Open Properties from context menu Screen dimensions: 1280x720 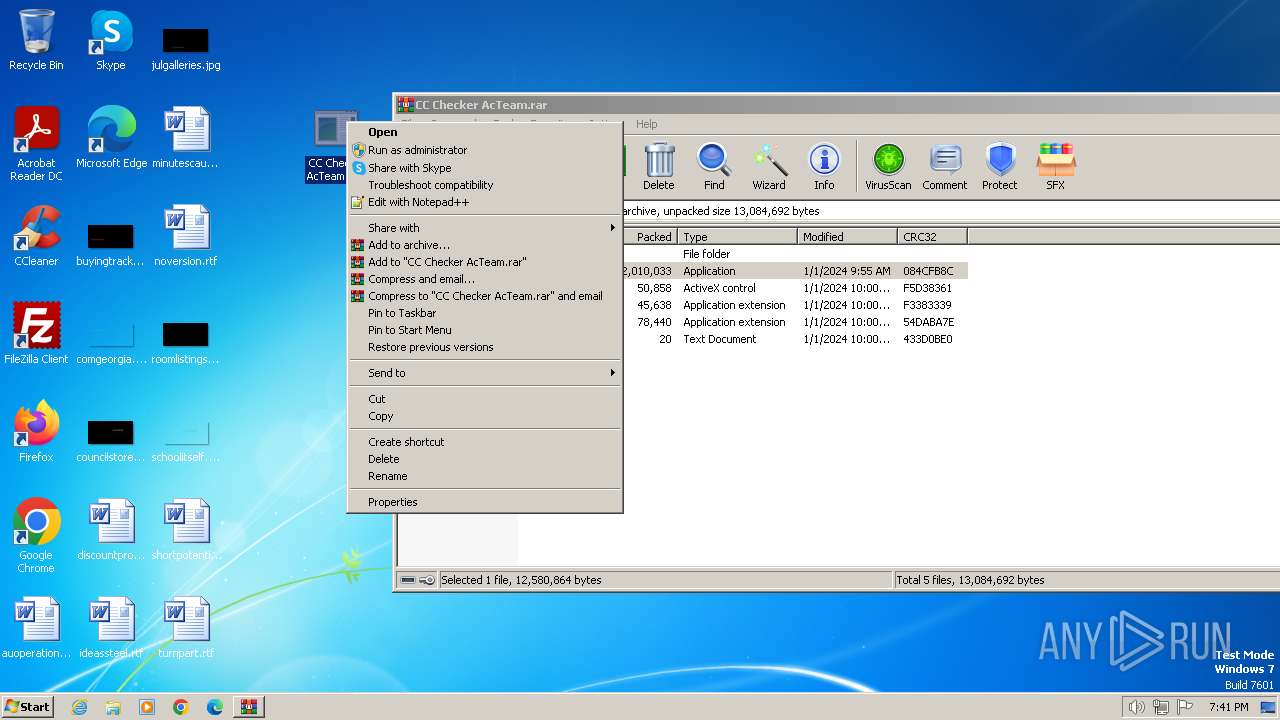(x=485, y=502)
